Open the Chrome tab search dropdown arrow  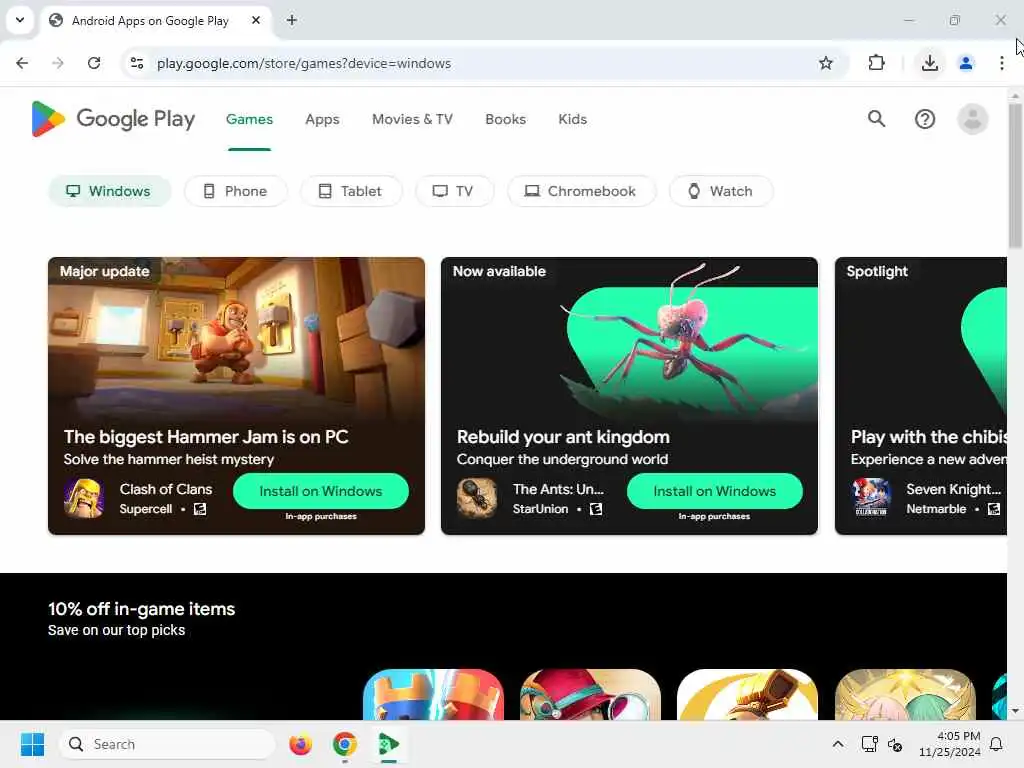click(20, 20)
